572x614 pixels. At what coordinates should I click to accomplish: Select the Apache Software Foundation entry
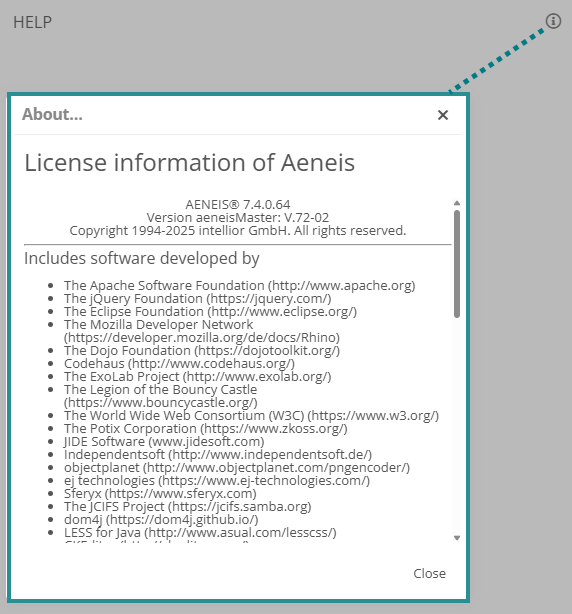pyautogui.click(x=240, y=285)
